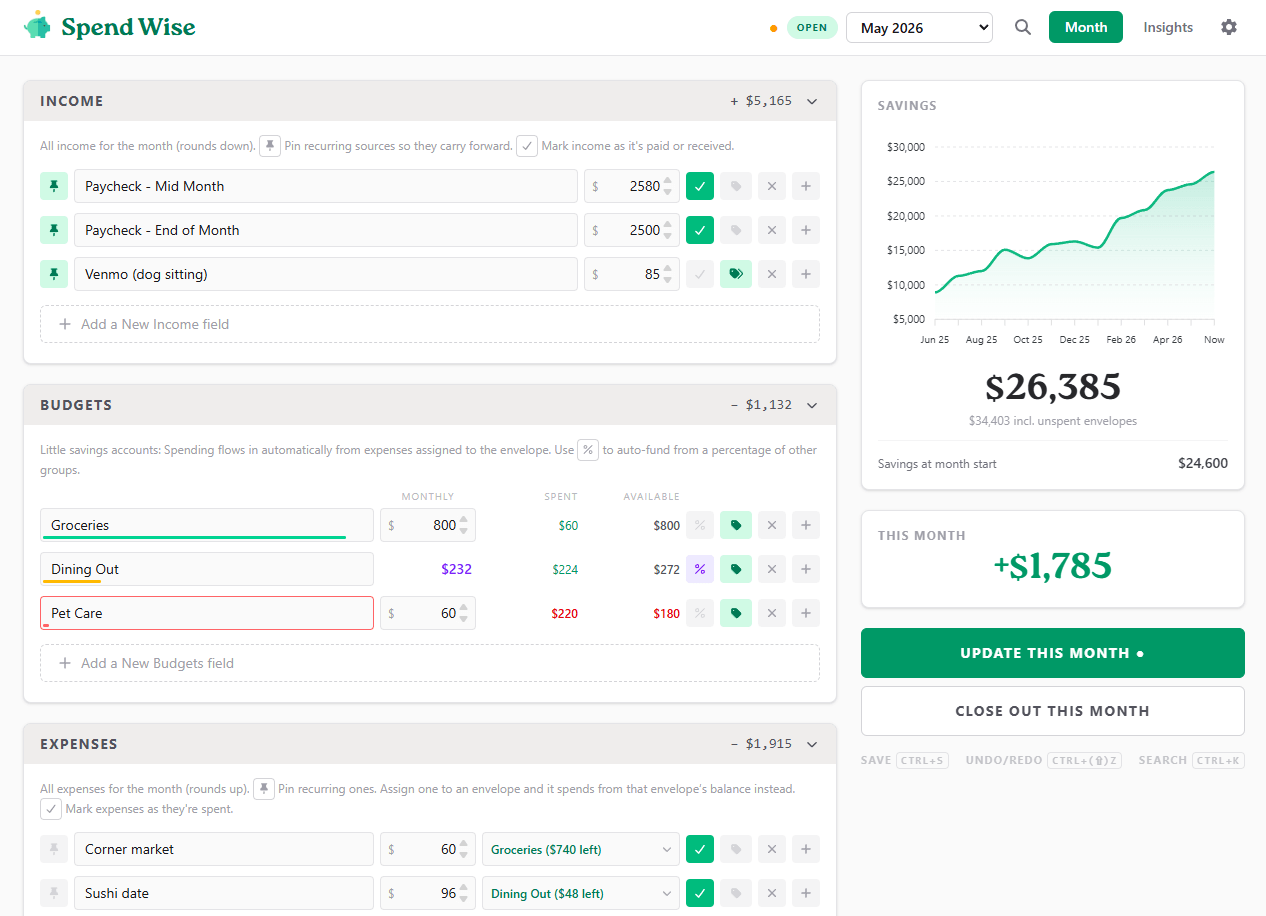The width and height of the screenshot is (1266, 916).
Task: Toggle percent auto-fund on Dining Out
Action: pyautogui.click(x=700, y=569)
